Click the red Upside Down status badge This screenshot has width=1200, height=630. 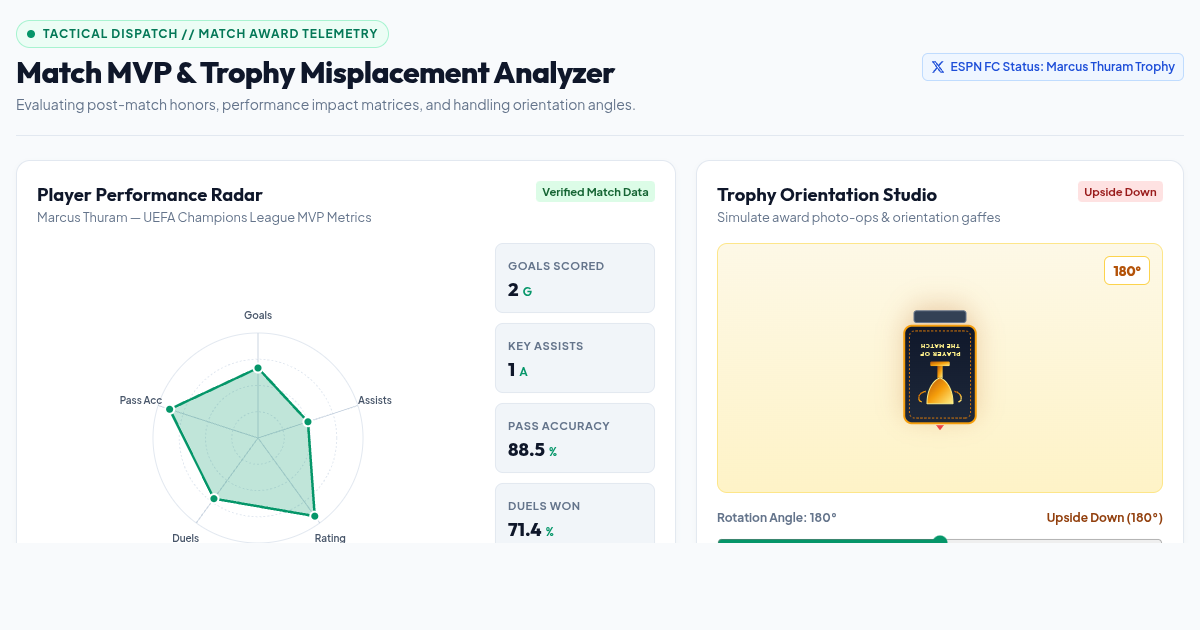coord(1120,192)
